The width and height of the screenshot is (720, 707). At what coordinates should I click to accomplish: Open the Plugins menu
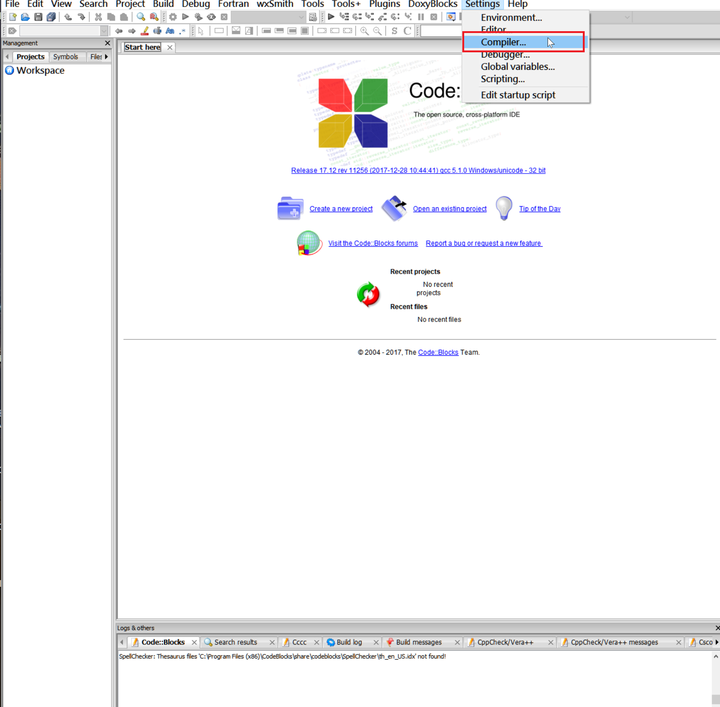(384, 4)
